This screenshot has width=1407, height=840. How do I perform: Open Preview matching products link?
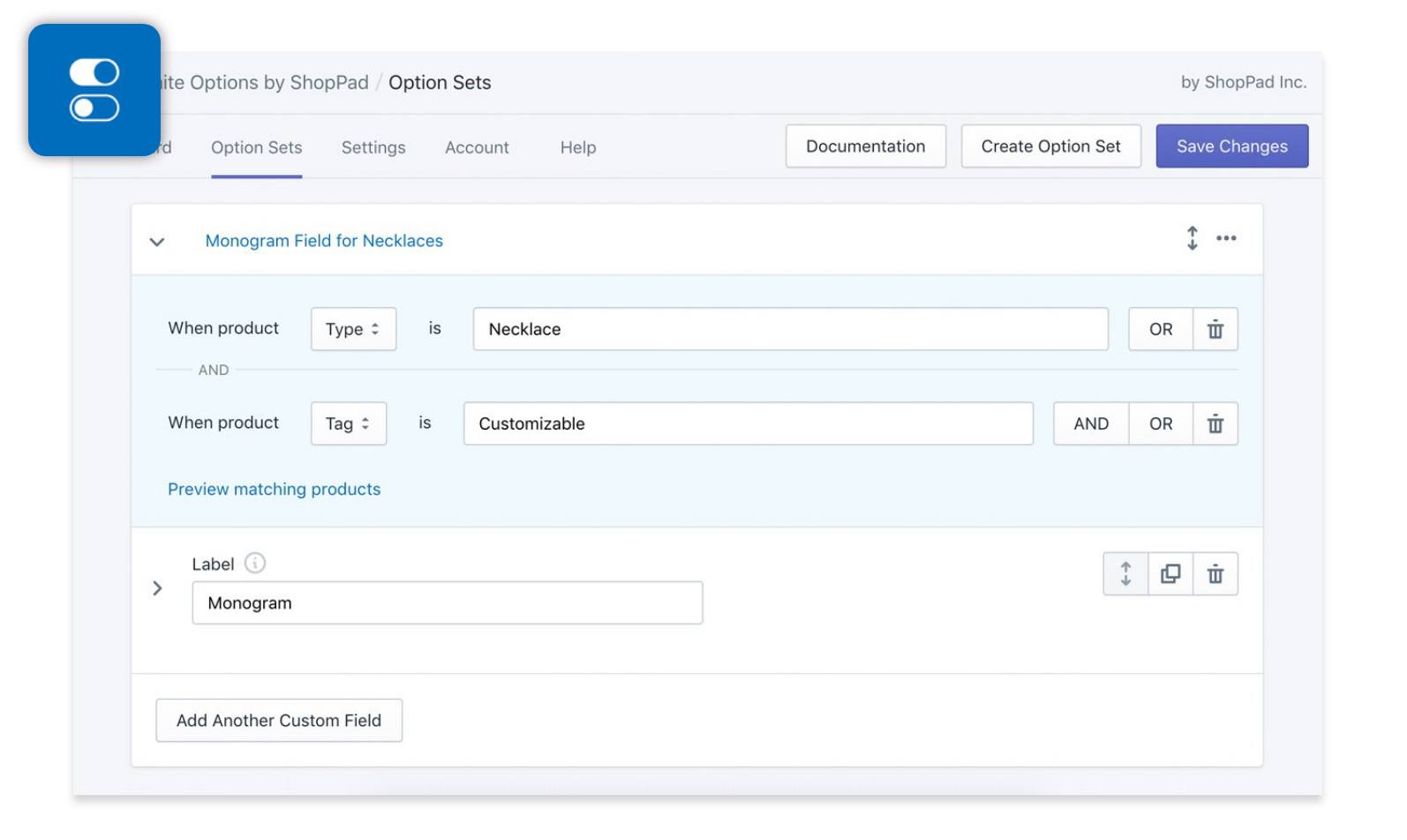point(275,489)
